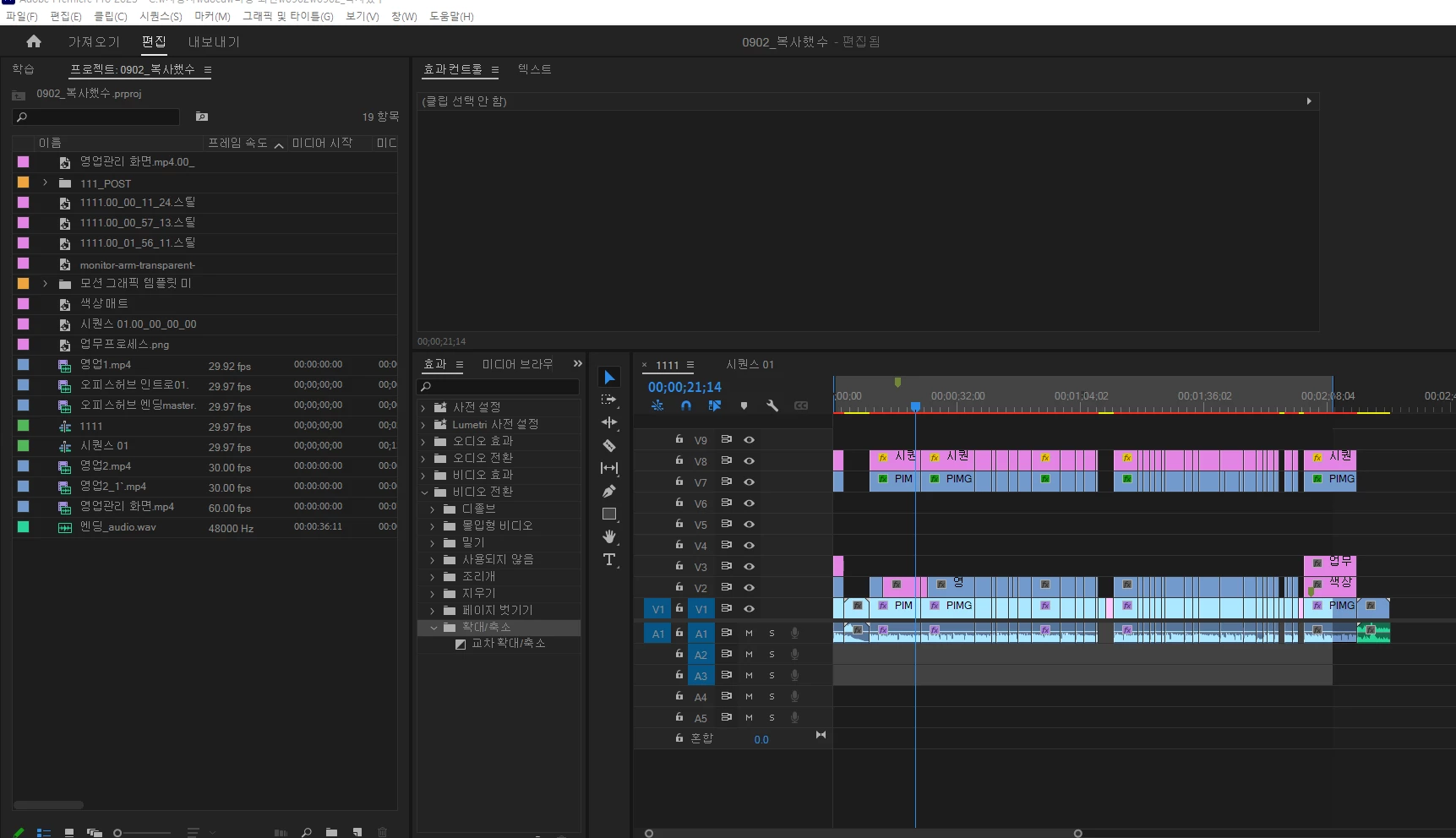Toggle sync lock for track V9
The image size is (1456, 838).
point(726,439)
